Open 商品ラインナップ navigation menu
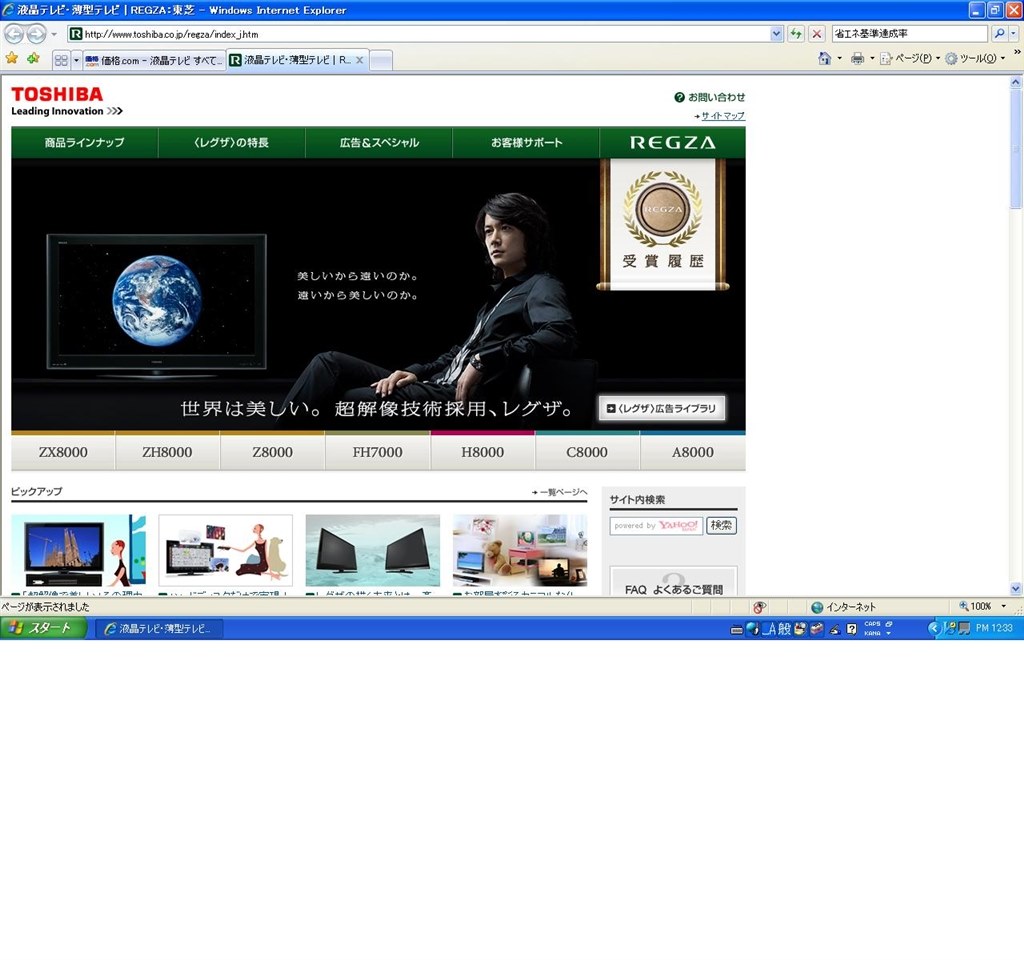This screenshot has height=960, width=1024. [x=84, y=142]
